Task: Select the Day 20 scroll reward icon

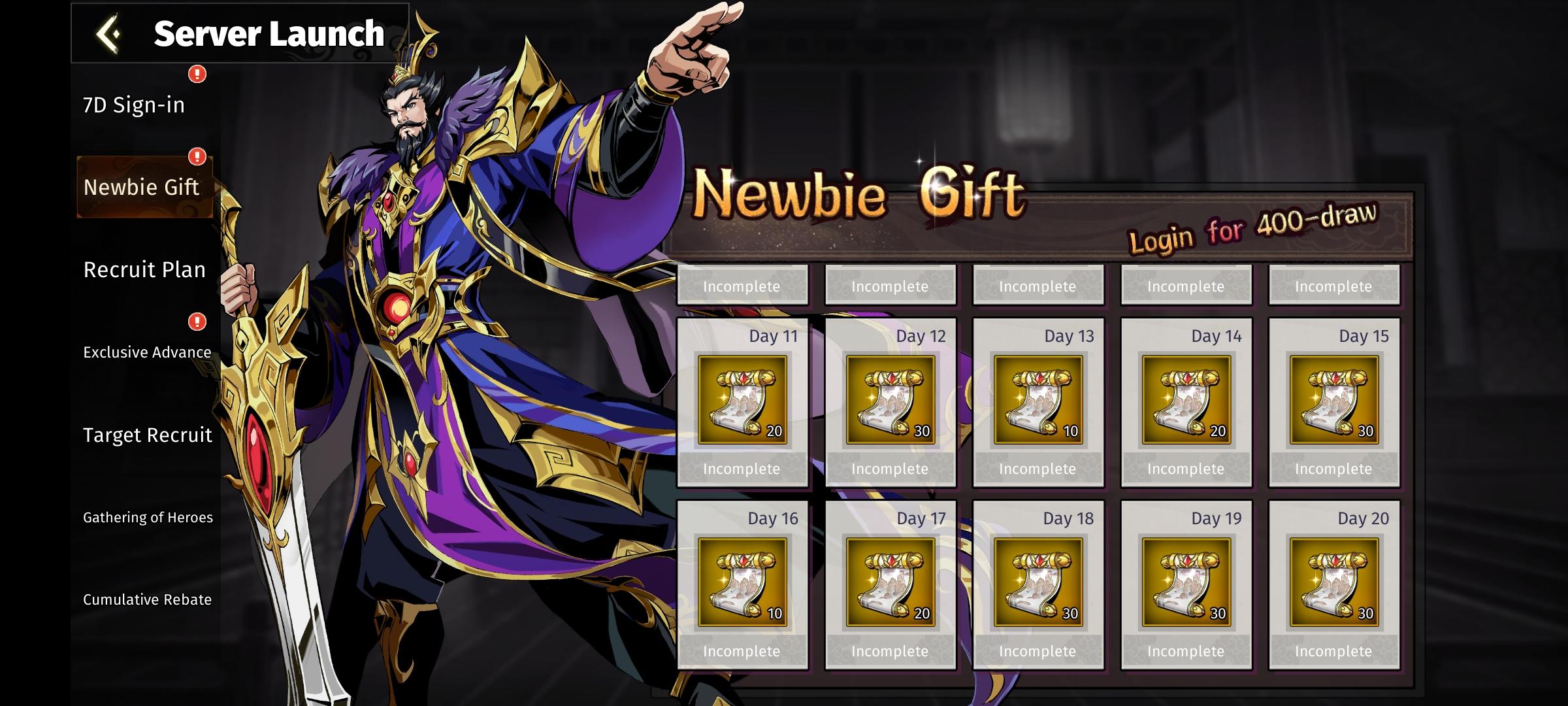Action: click(1334, 582)
